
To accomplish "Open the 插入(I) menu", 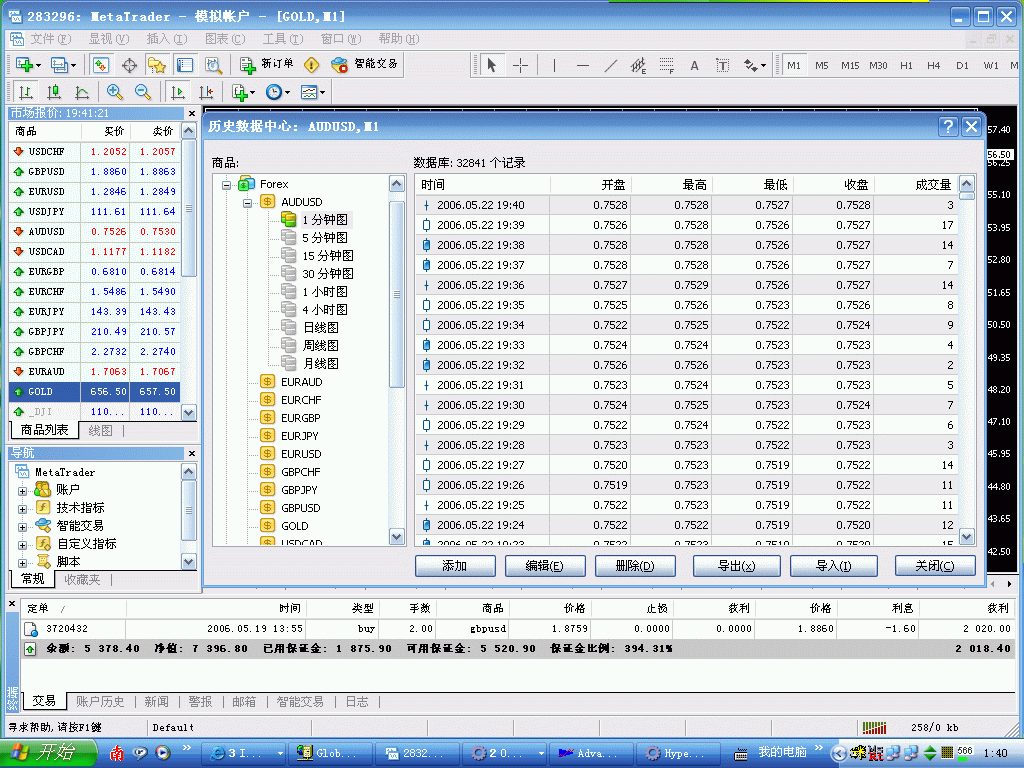I will 167,39.
